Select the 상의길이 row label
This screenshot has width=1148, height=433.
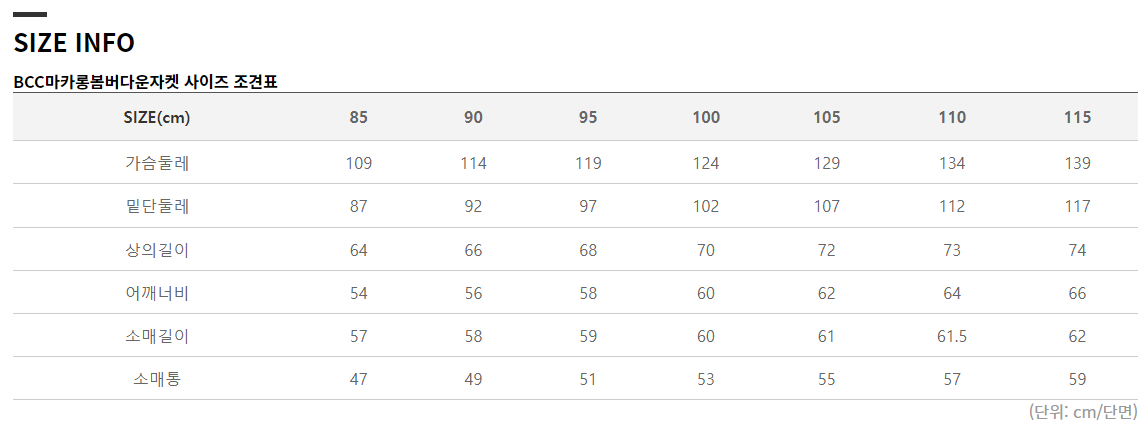(x=157, y=250)
